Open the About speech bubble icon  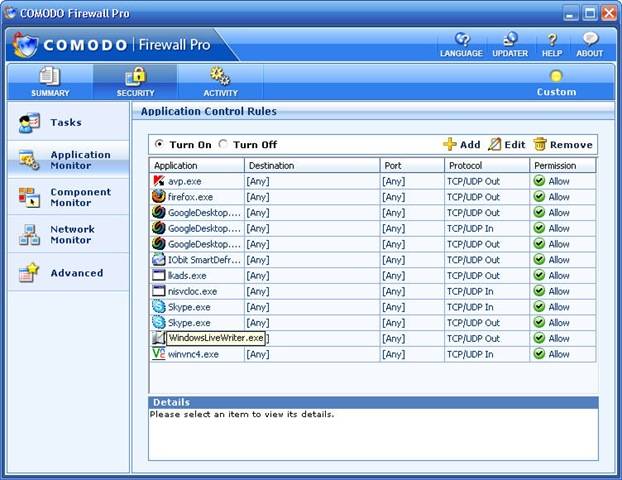[x=590, y=39]
